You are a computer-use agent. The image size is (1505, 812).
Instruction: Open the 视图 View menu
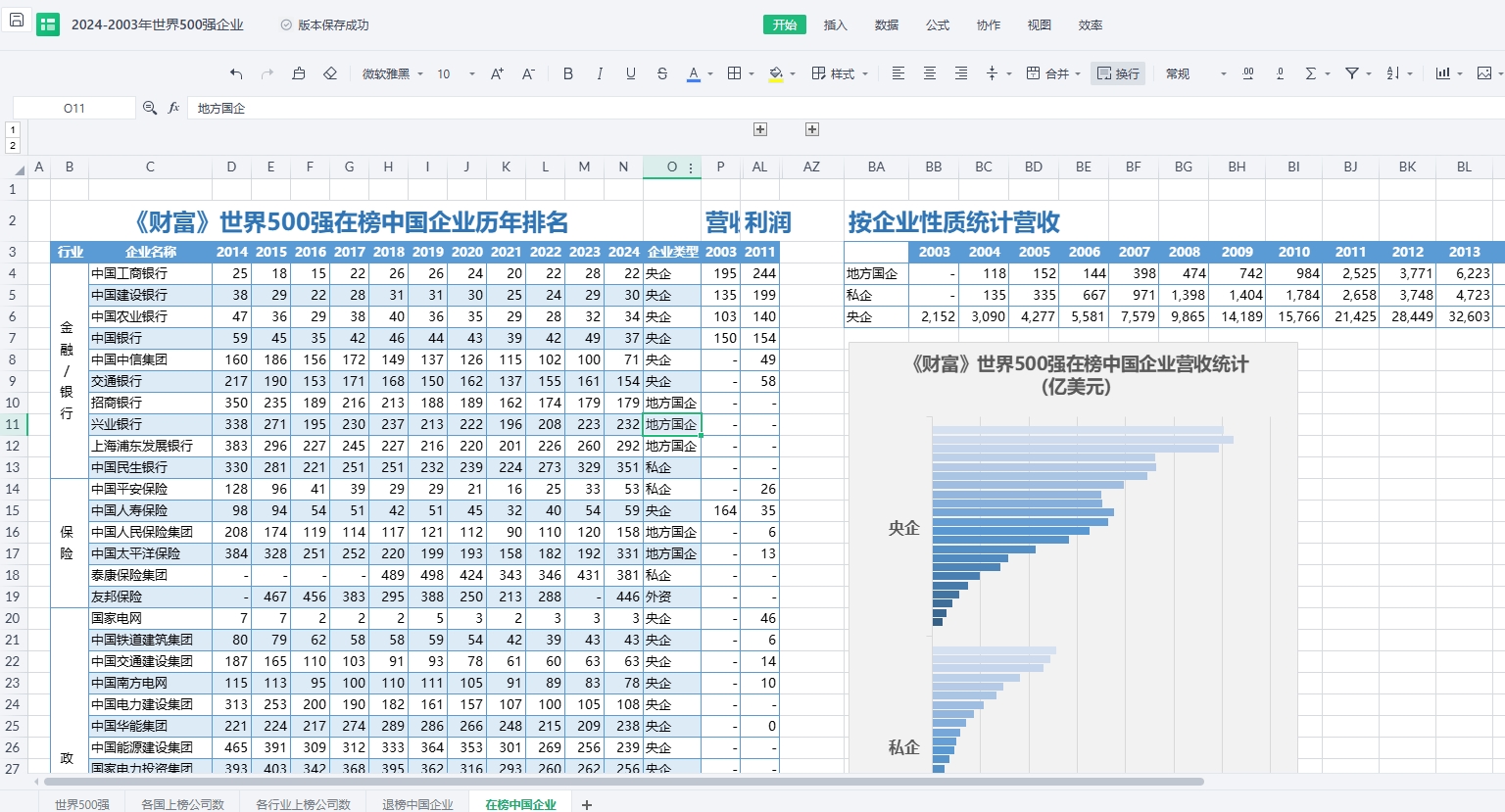tap(1040, 24)
